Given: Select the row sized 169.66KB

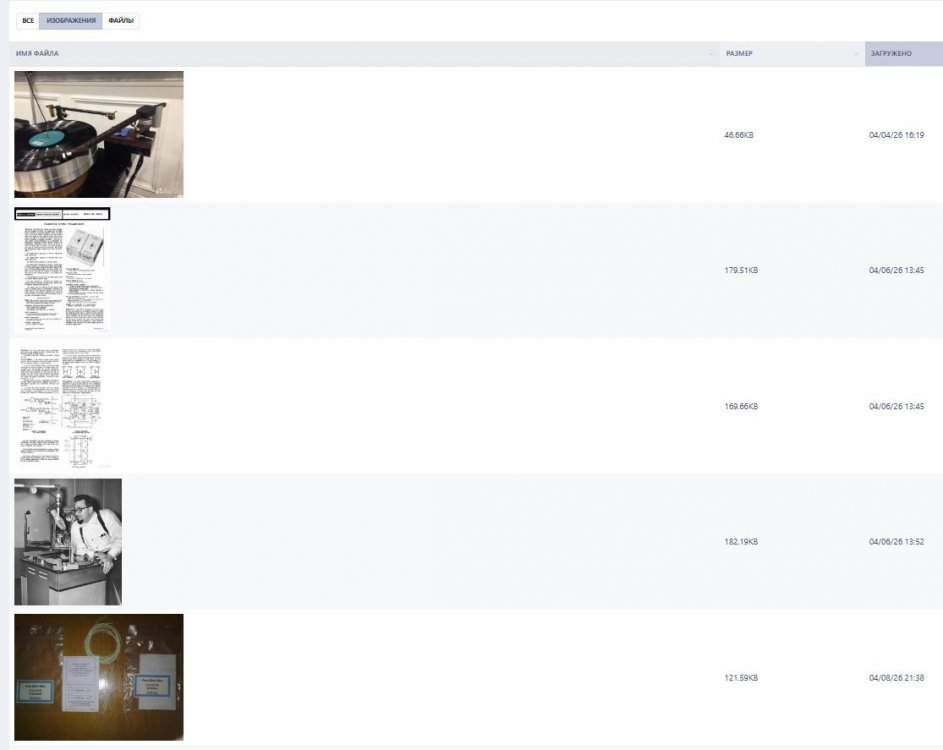Looking at the screenshot, I should point(476,406).
